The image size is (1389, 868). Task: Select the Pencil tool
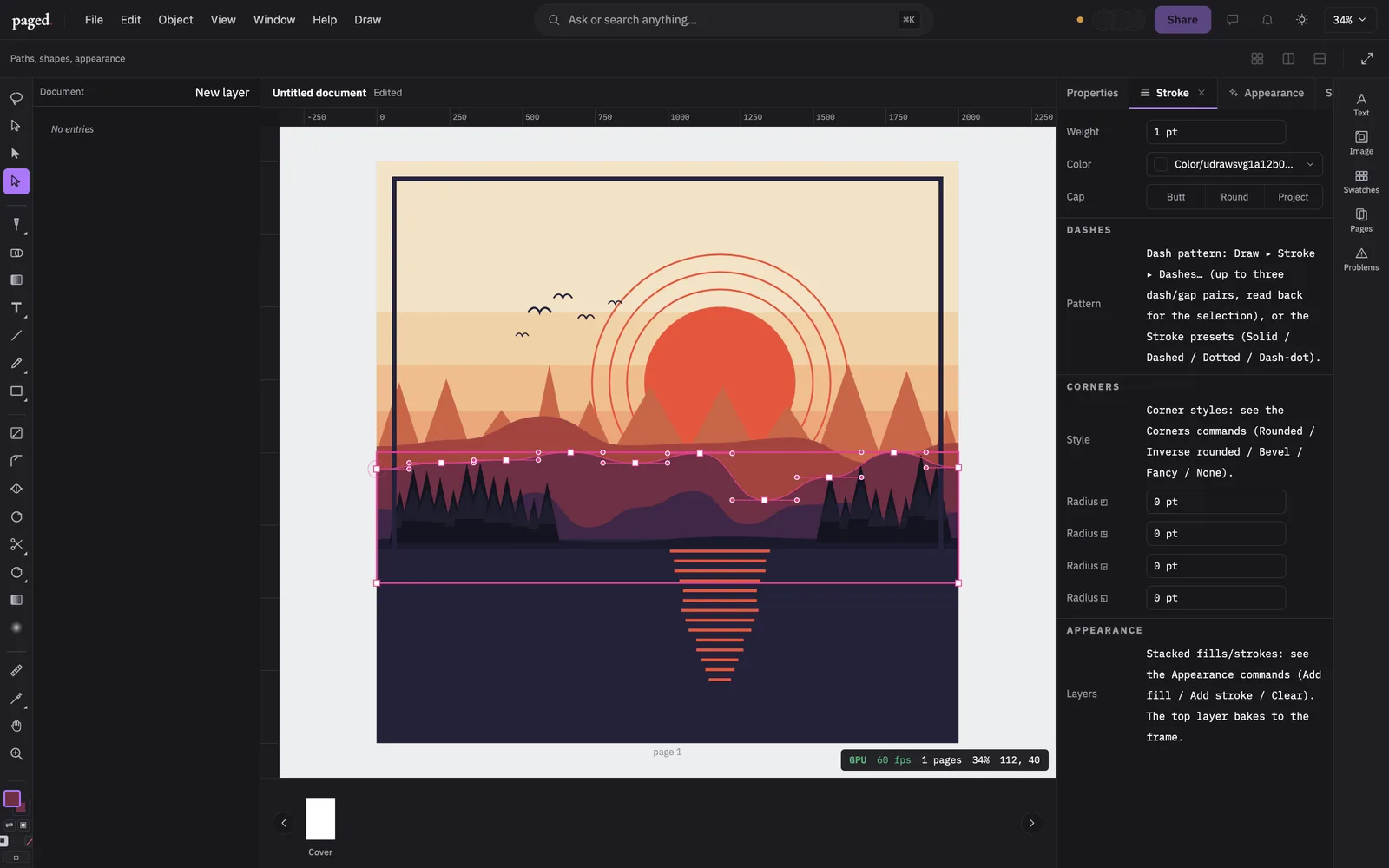tap(16, 364)
